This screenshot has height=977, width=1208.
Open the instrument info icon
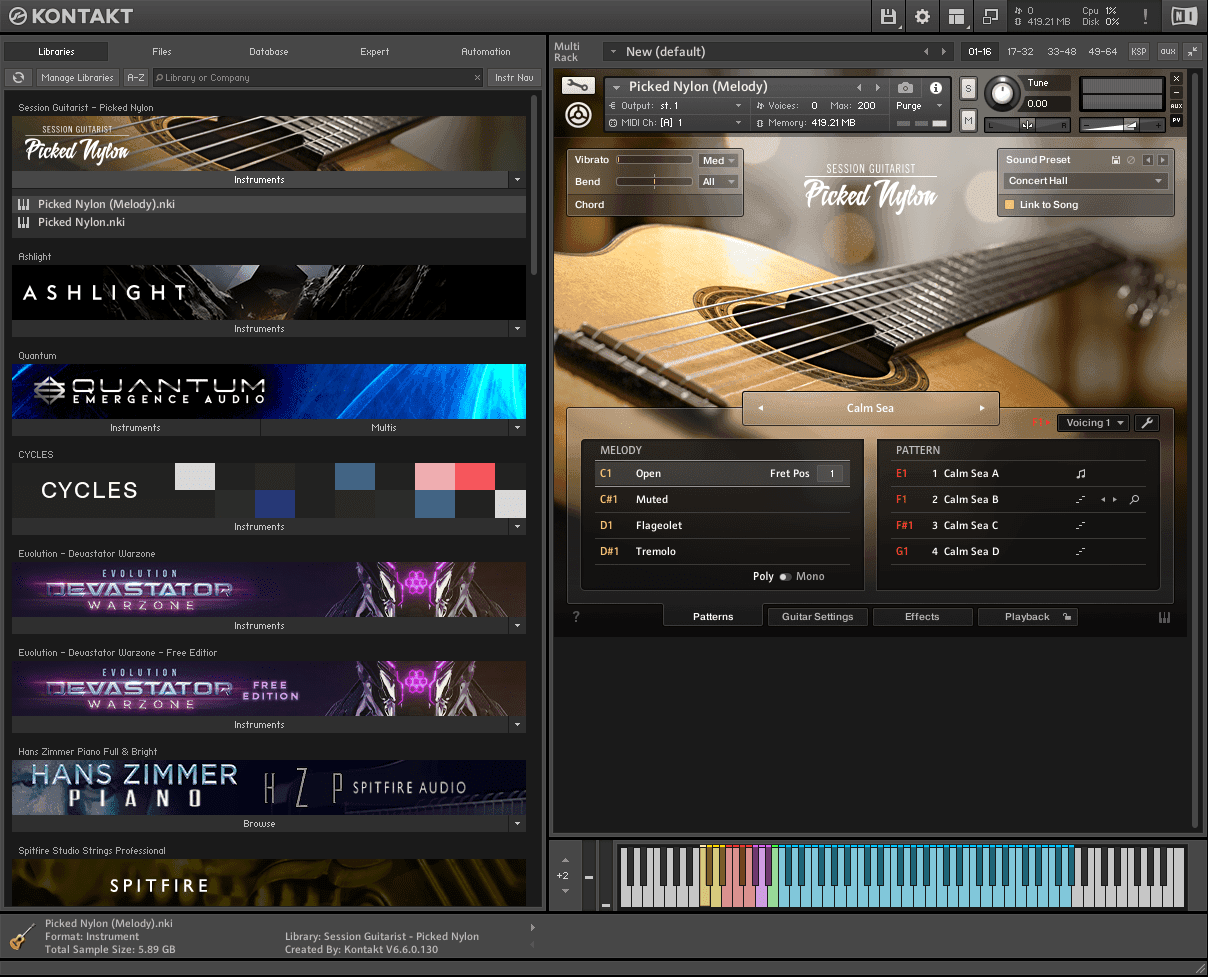(936, 88)
